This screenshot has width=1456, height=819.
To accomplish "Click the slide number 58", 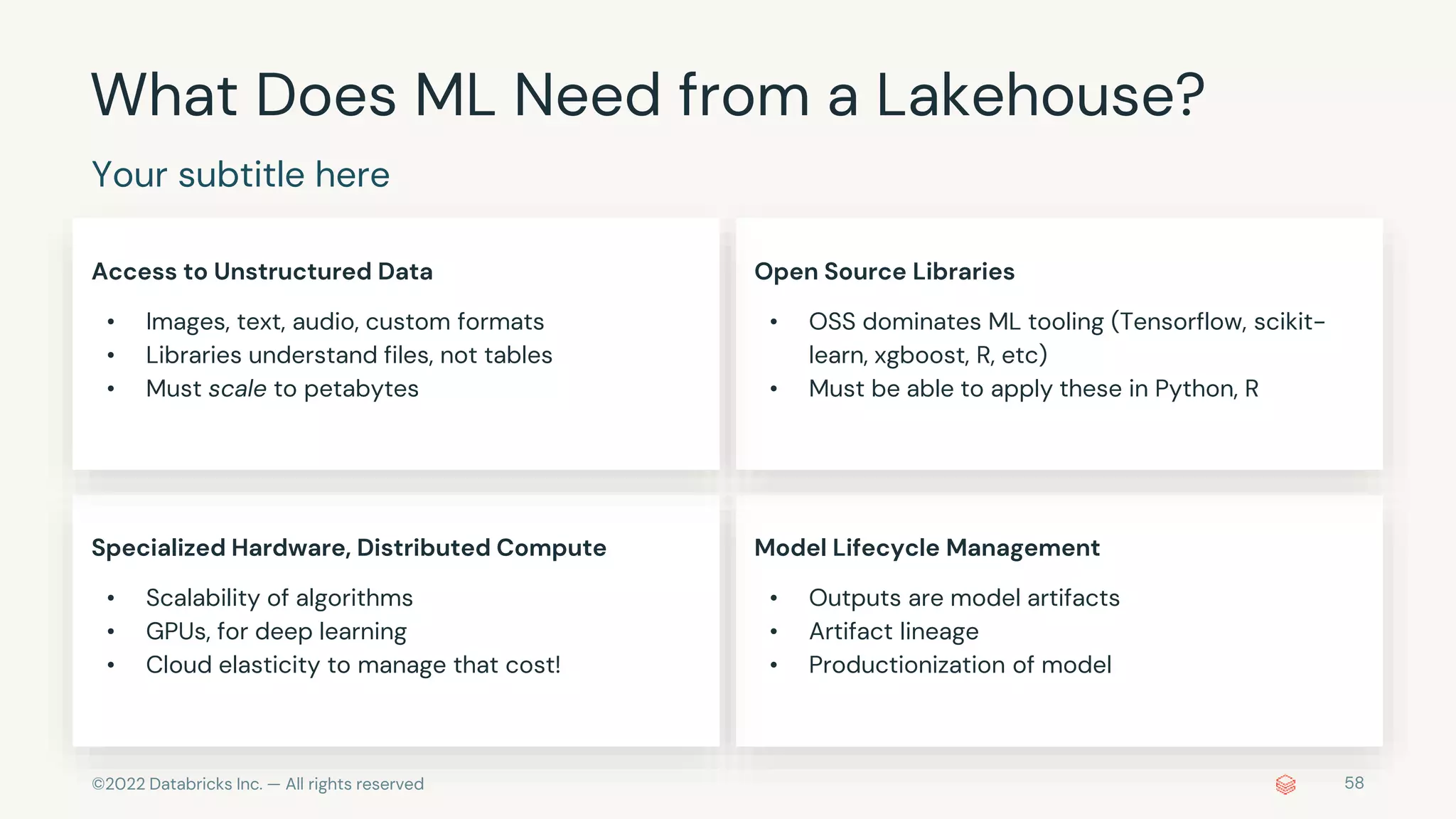I will click(x=1354, y=783).
